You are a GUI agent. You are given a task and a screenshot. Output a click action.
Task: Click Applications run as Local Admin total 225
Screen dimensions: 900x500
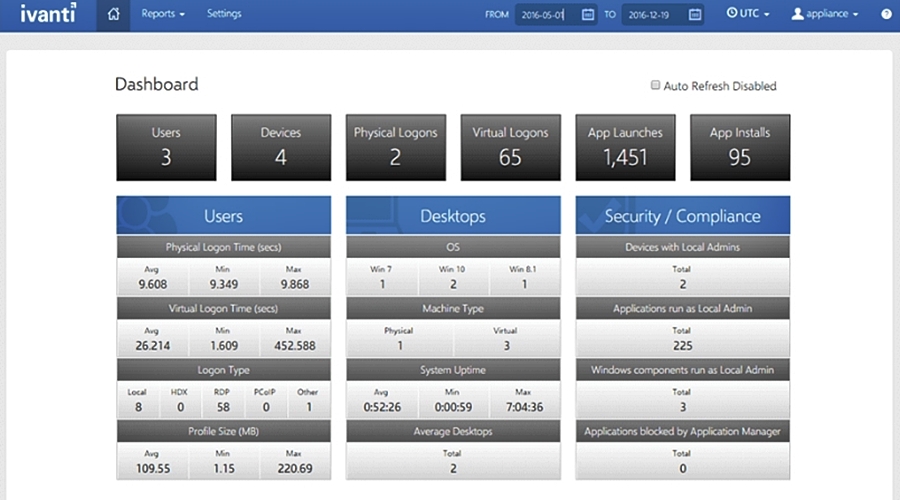[682, 346]
